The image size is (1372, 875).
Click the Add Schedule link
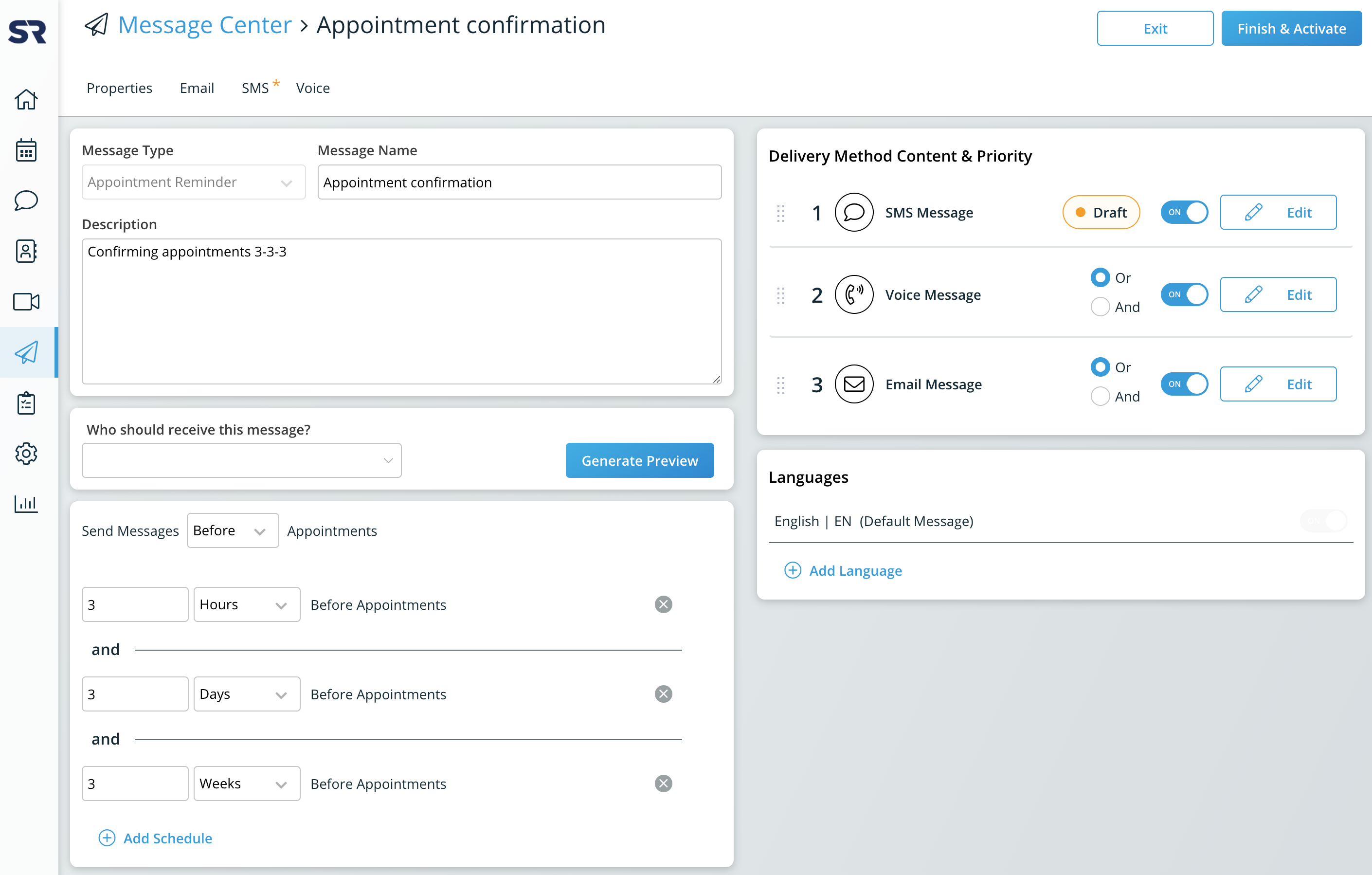pos(167,838)
